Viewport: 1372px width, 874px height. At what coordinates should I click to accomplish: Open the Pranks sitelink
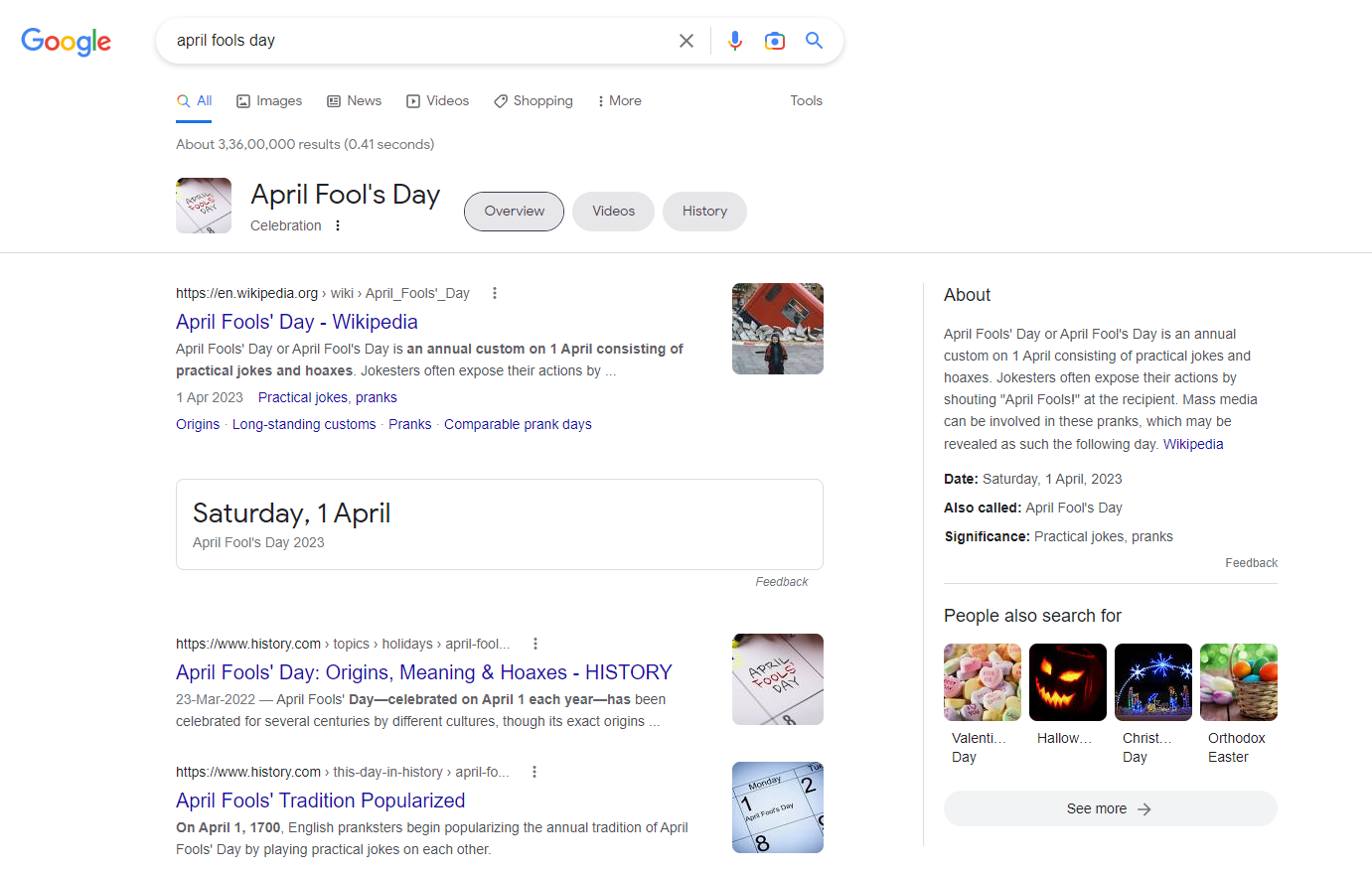pyautogui.click(x=409, y=424)
